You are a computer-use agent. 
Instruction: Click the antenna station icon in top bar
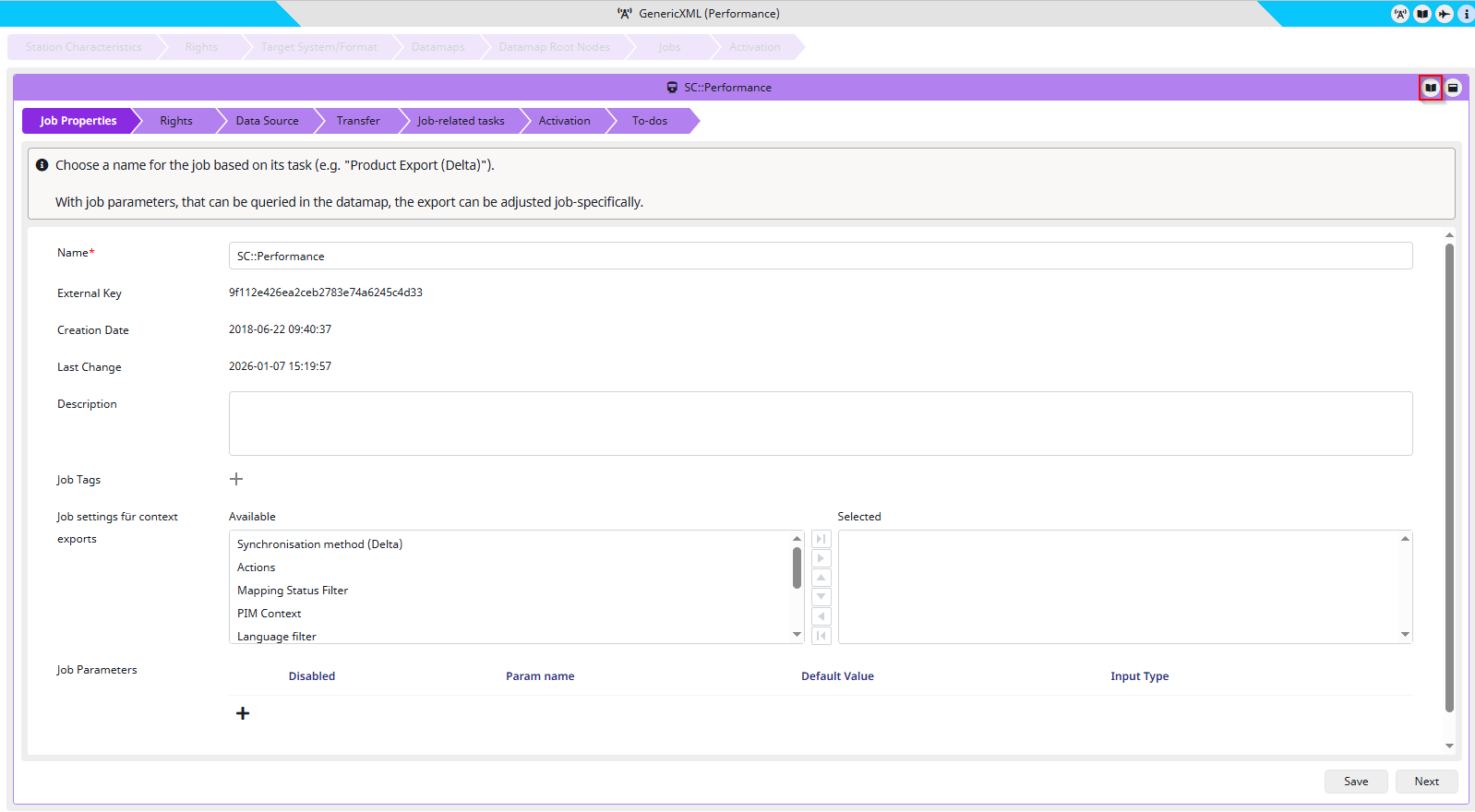coord(1400,14)
